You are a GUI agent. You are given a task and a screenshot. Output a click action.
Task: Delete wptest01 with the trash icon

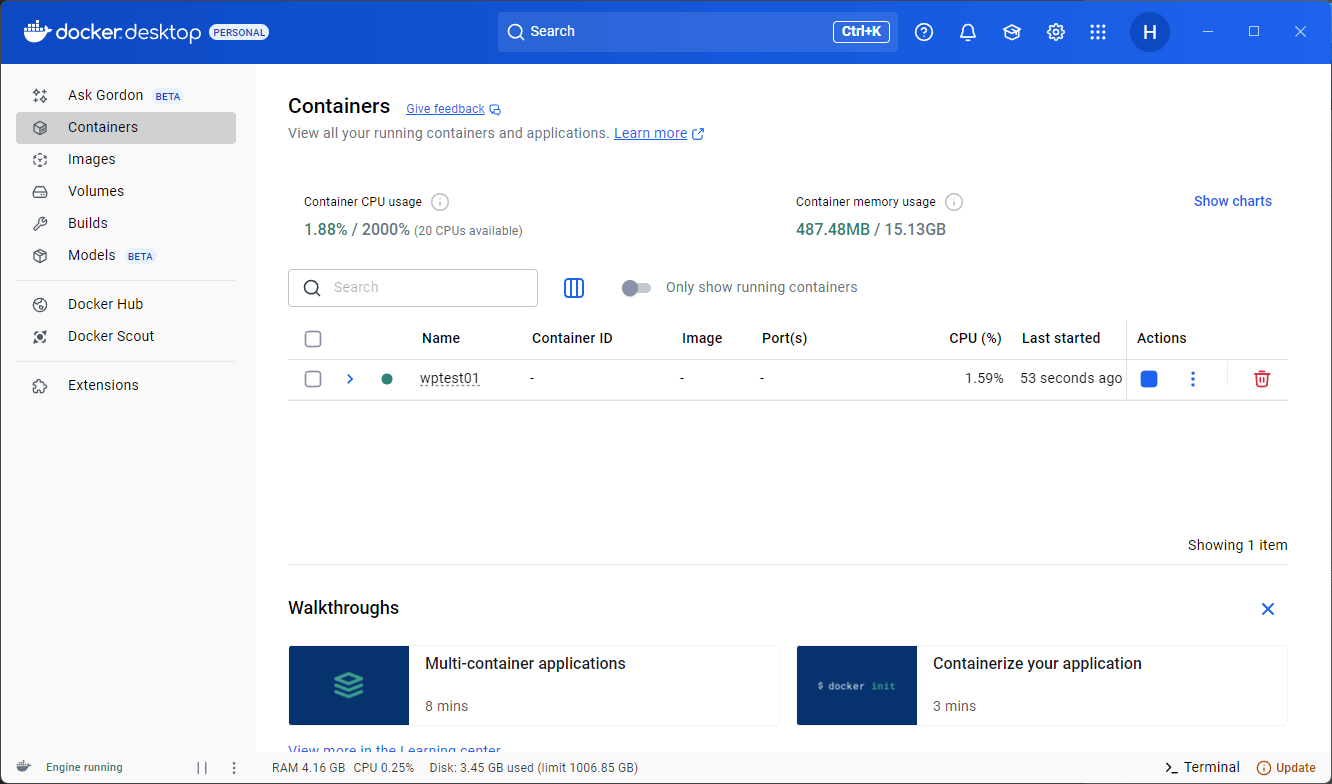tap(1262, 379)
